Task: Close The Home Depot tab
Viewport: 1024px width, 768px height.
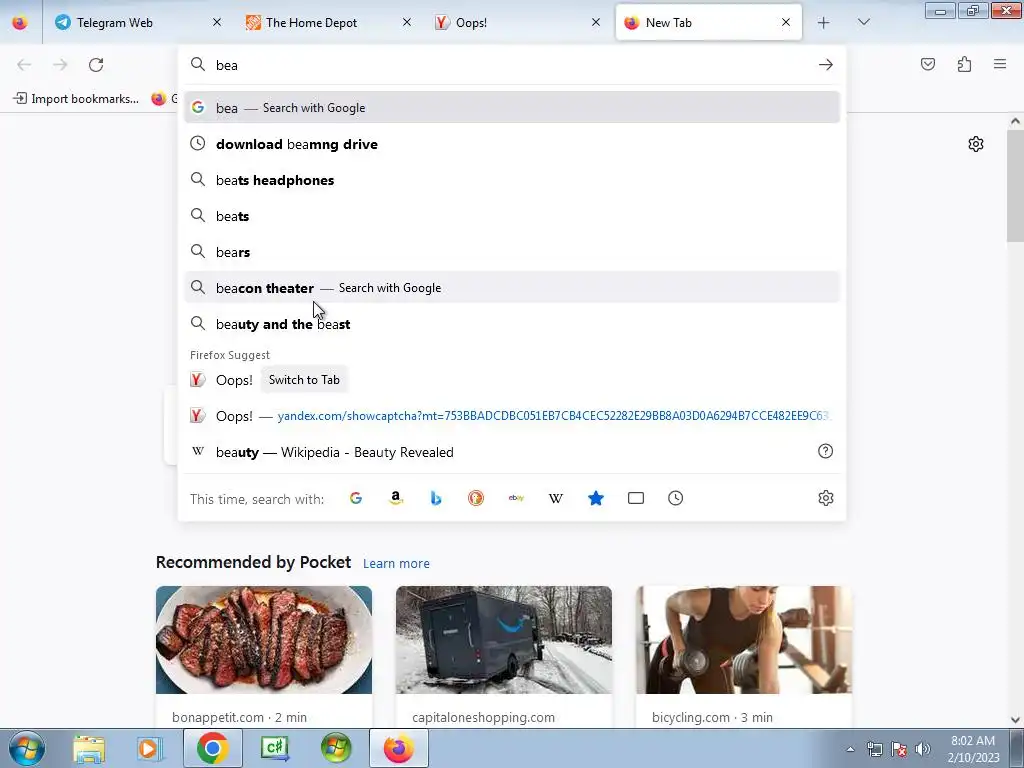Action: click(407, 23)
